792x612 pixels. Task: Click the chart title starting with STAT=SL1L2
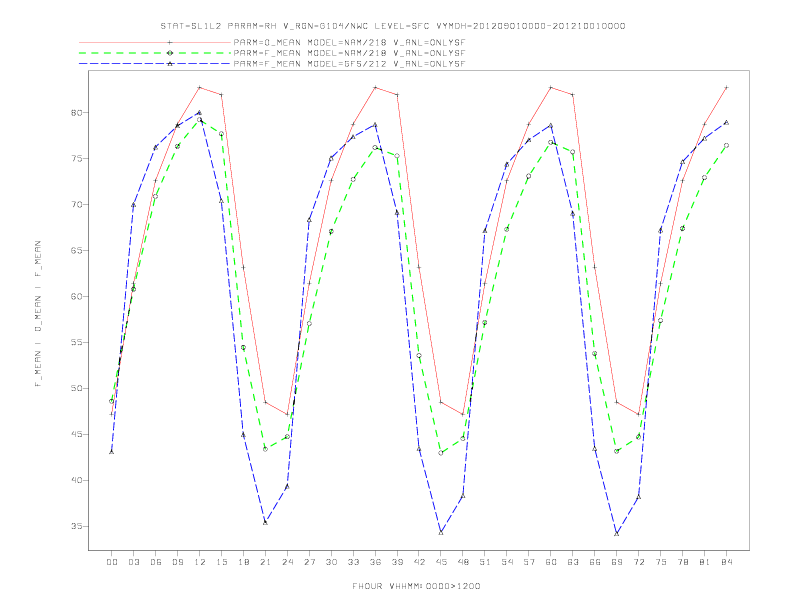392,26
